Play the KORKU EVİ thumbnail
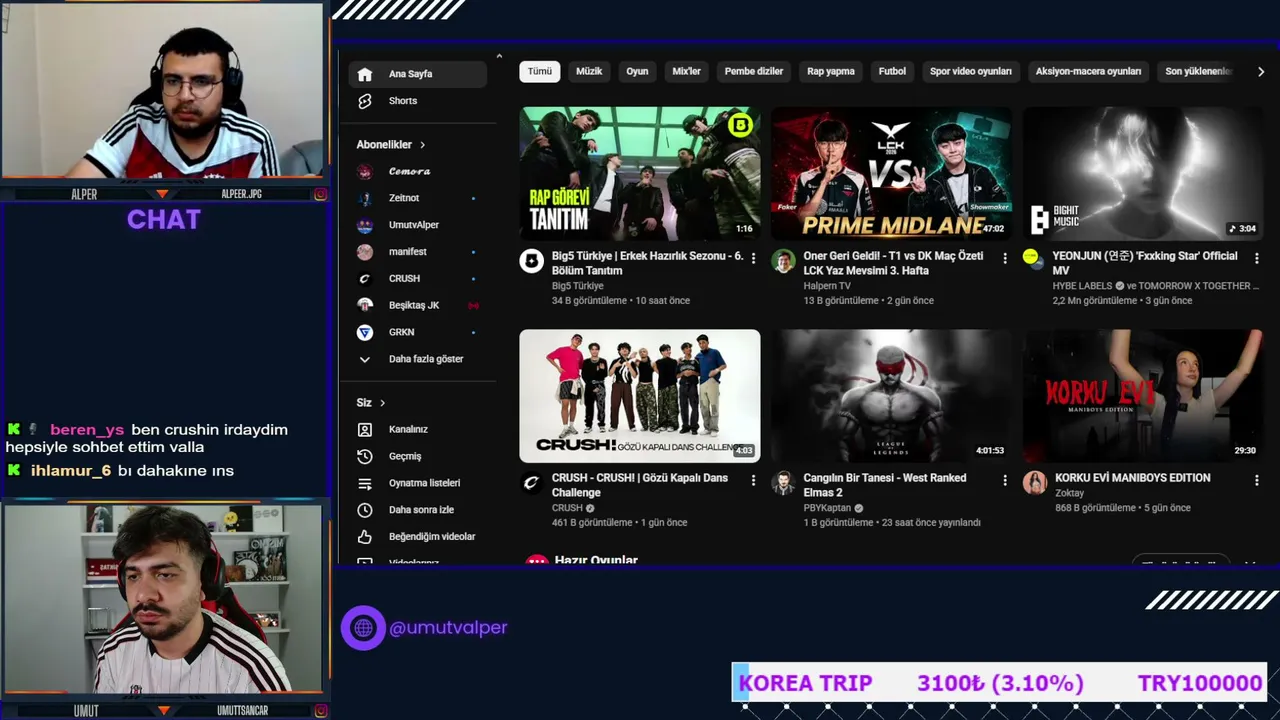This screenshot has height=720, width=1280. pyautogui.click(x=1143, y=396)
